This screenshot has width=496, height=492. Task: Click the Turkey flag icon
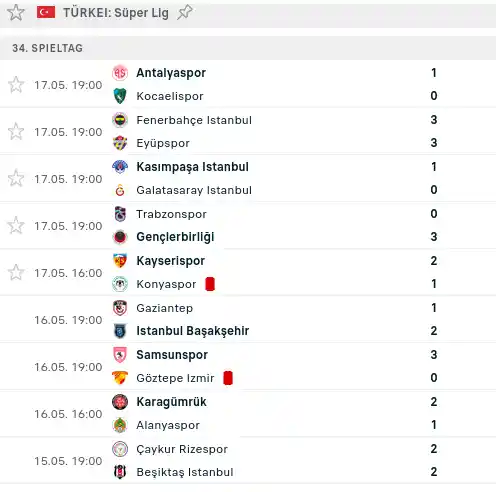click(46, 13)
